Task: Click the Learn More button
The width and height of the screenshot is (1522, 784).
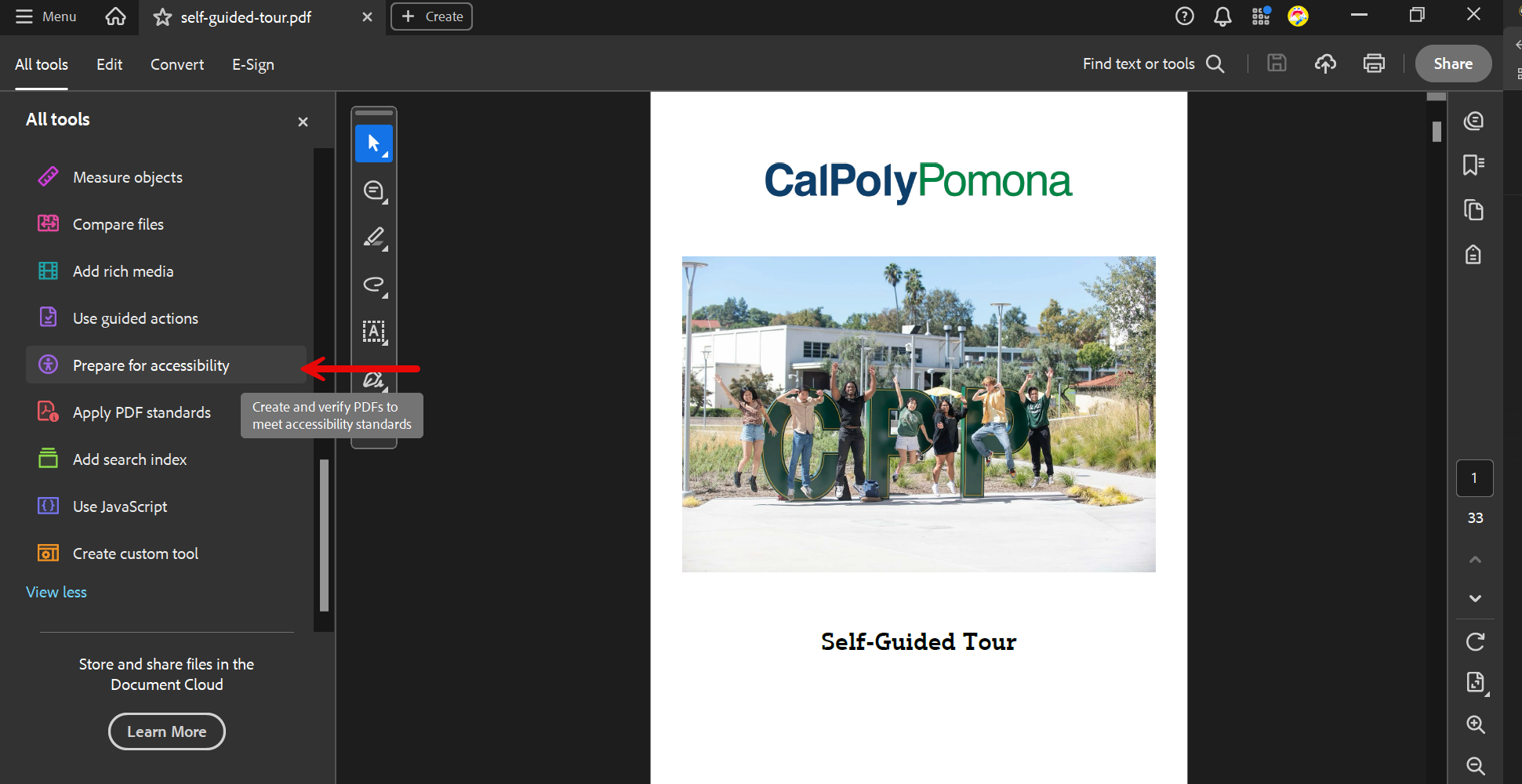Action: pos(167,731)
